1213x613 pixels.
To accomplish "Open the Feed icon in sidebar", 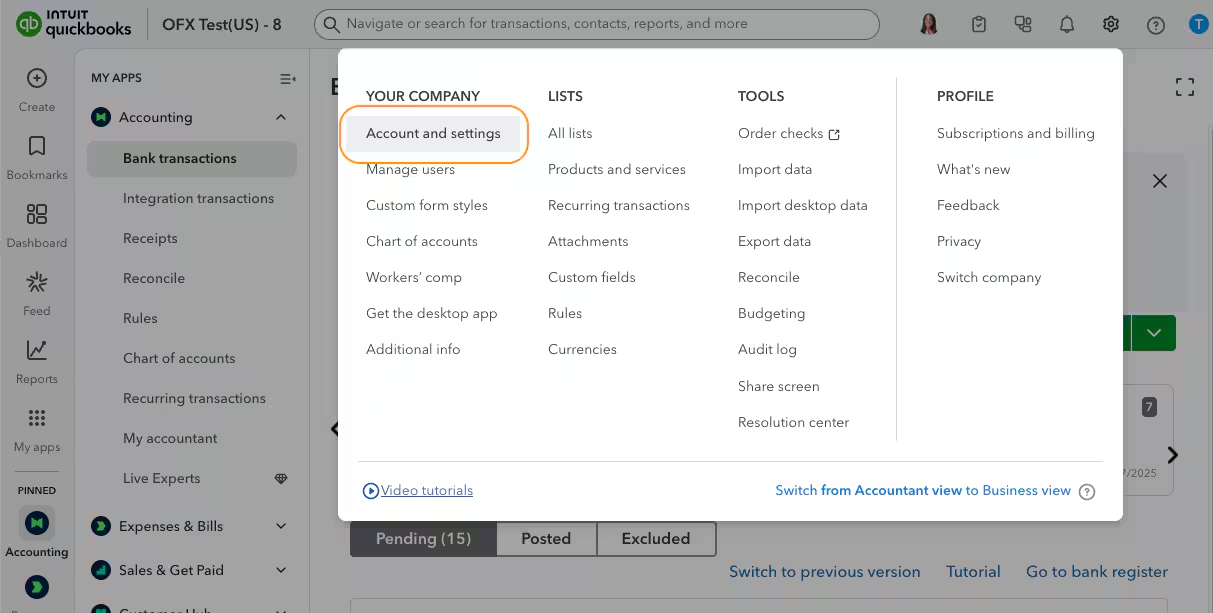I will 37,283.
